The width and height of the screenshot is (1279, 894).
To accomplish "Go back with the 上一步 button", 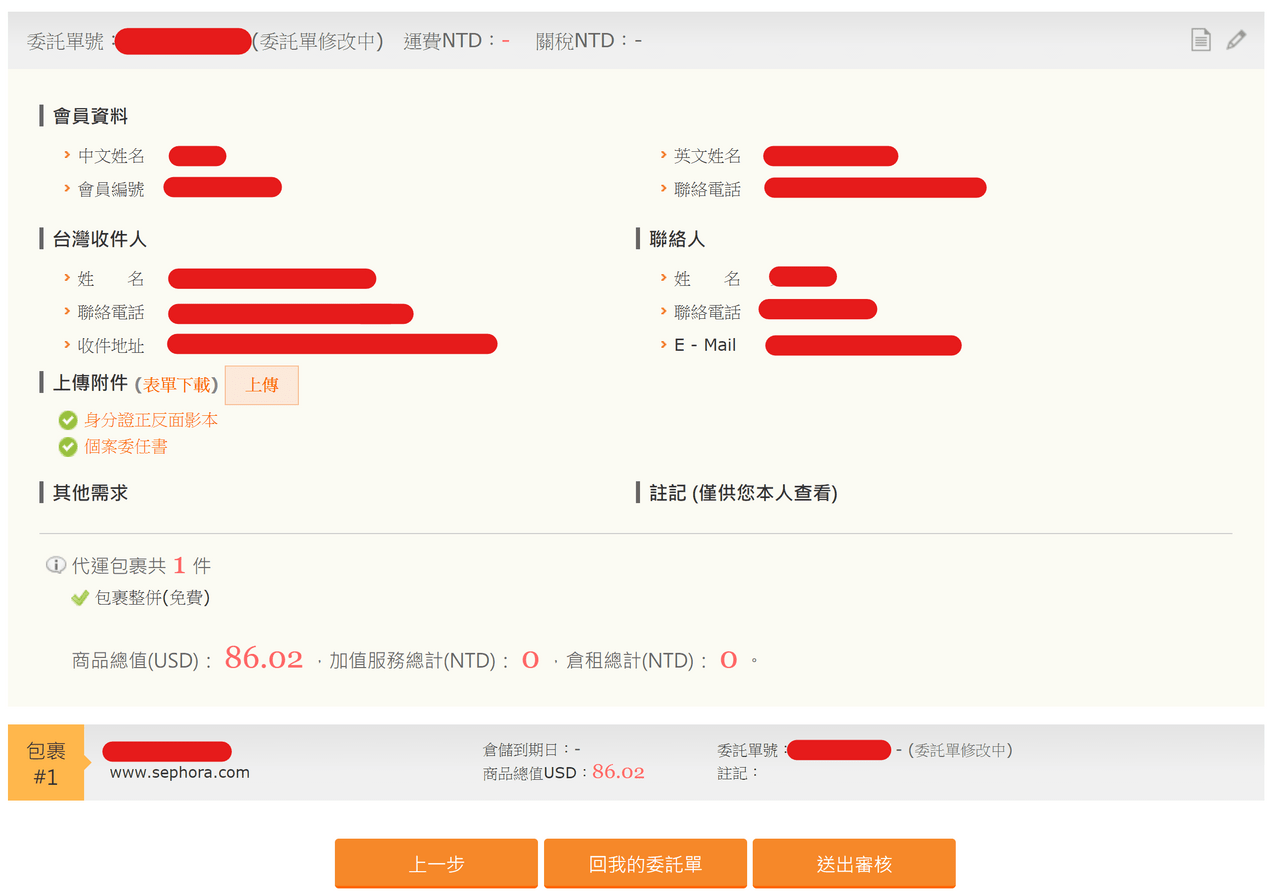I will point(436,863).
